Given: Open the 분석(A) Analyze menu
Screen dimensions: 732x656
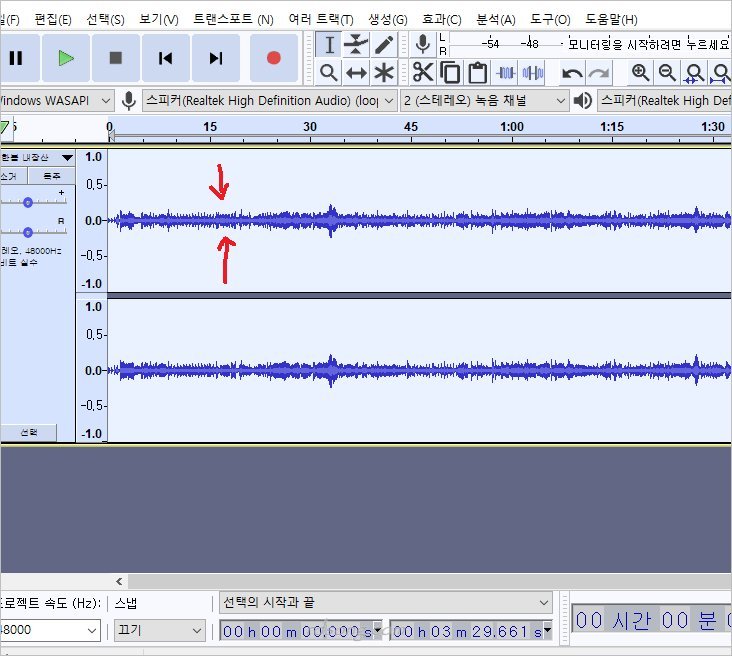Looking at the screenshot, I should (x=495, y=19).
